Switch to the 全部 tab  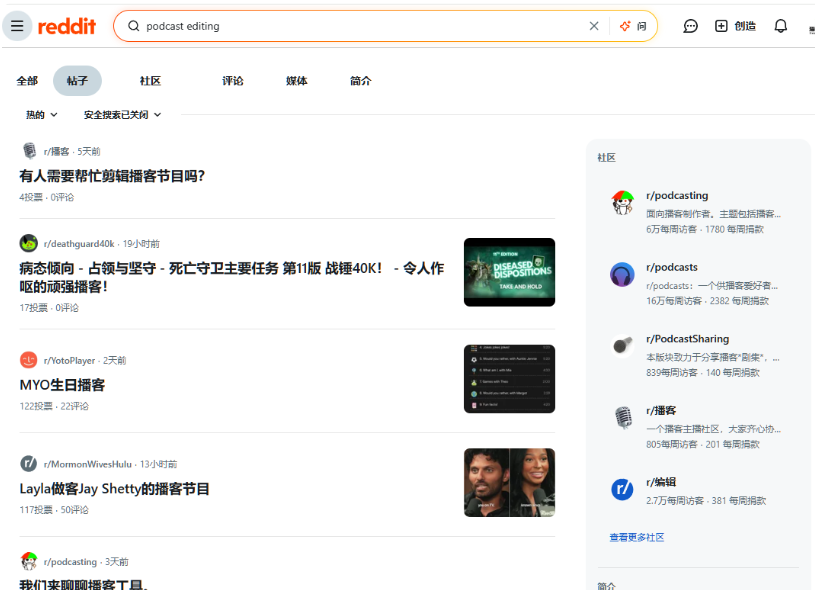[x=27, y=81]
